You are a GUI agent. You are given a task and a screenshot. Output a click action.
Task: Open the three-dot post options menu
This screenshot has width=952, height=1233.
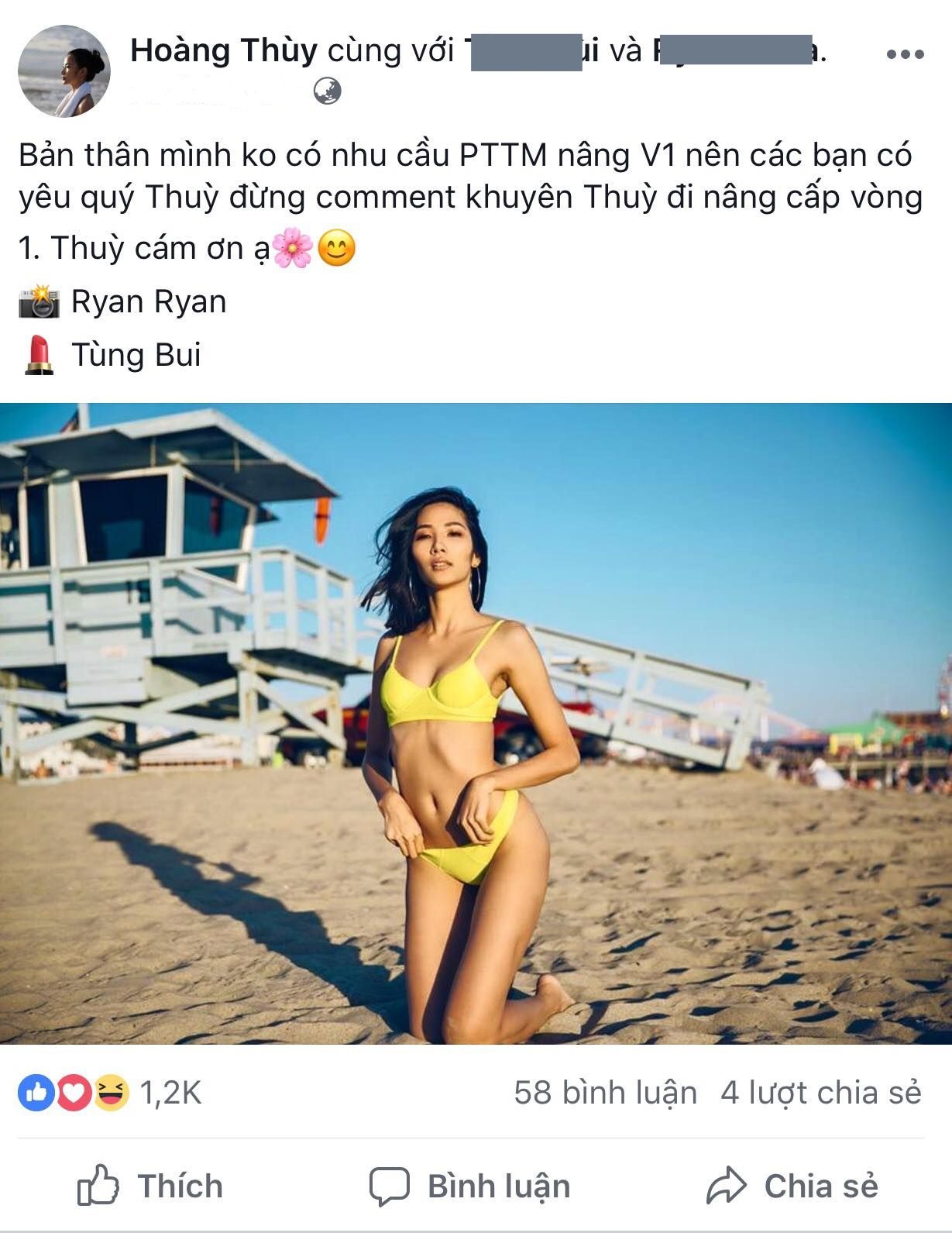905,54
